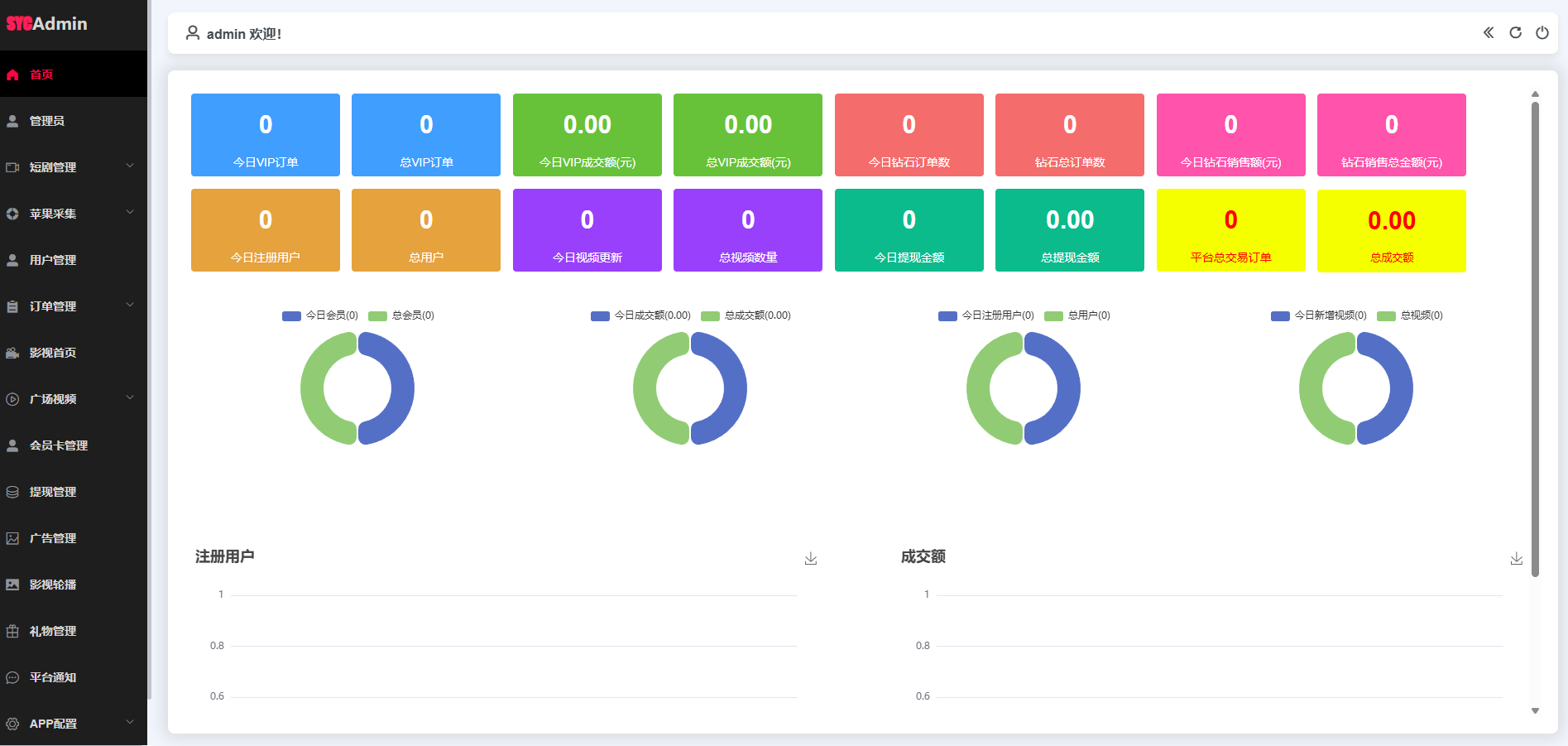Screen dimensions: 1568x746
Task: Click the 影视首页 sidebar icon
Action: (x=12, y=353)
